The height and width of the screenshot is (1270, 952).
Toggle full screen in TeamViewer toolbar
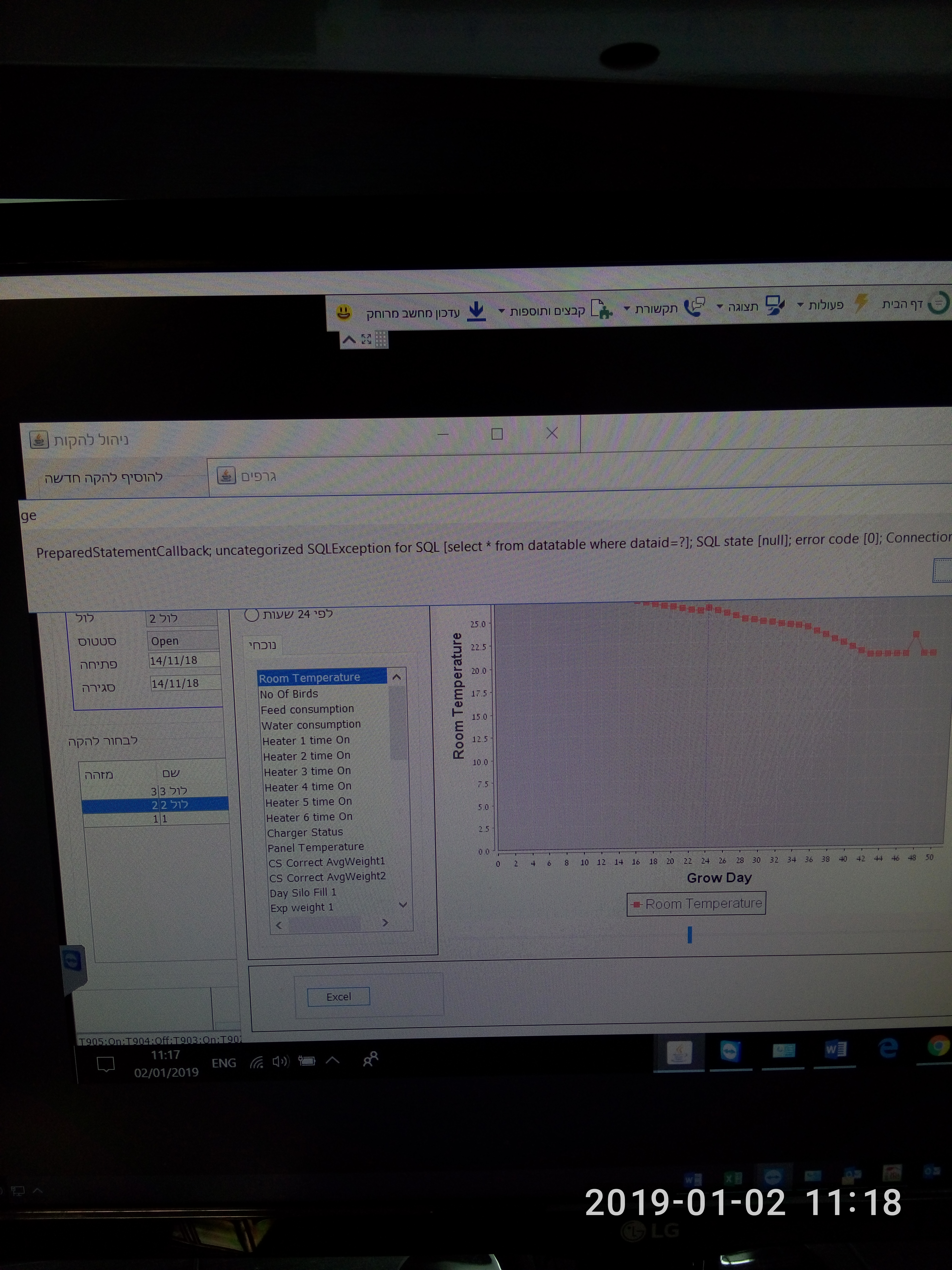[x=366, y=339]
